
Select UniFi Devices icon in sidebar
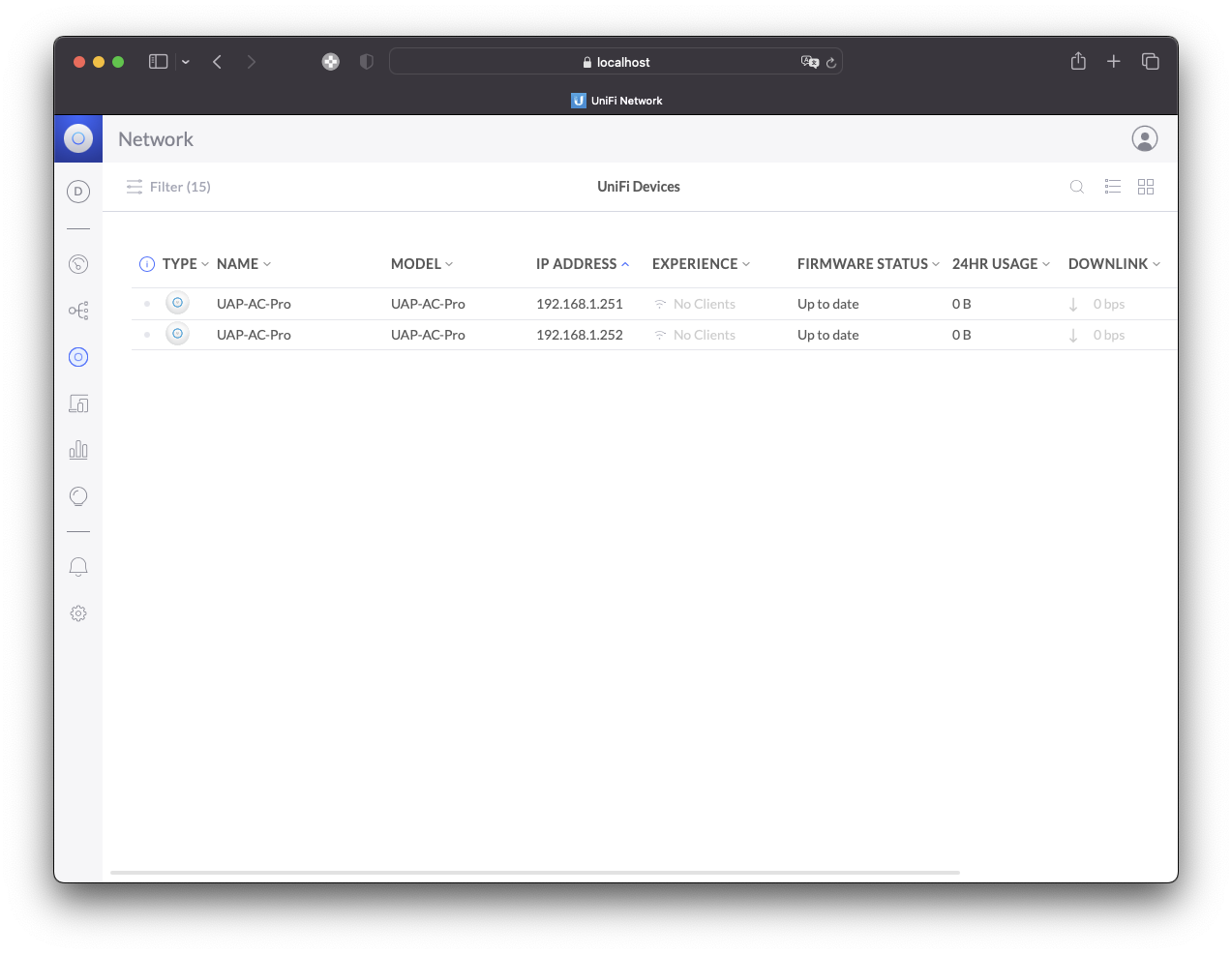point(78,357)
